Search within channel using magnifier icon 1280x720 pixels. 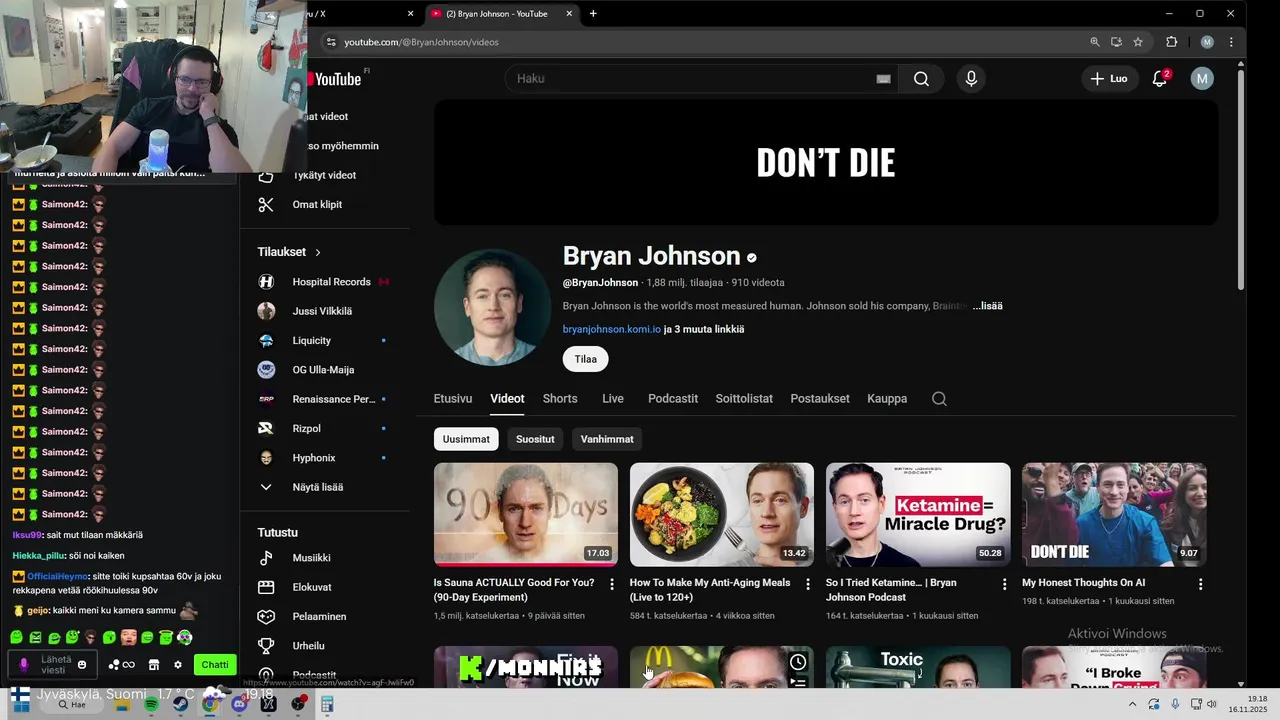[x=939, y=398]
